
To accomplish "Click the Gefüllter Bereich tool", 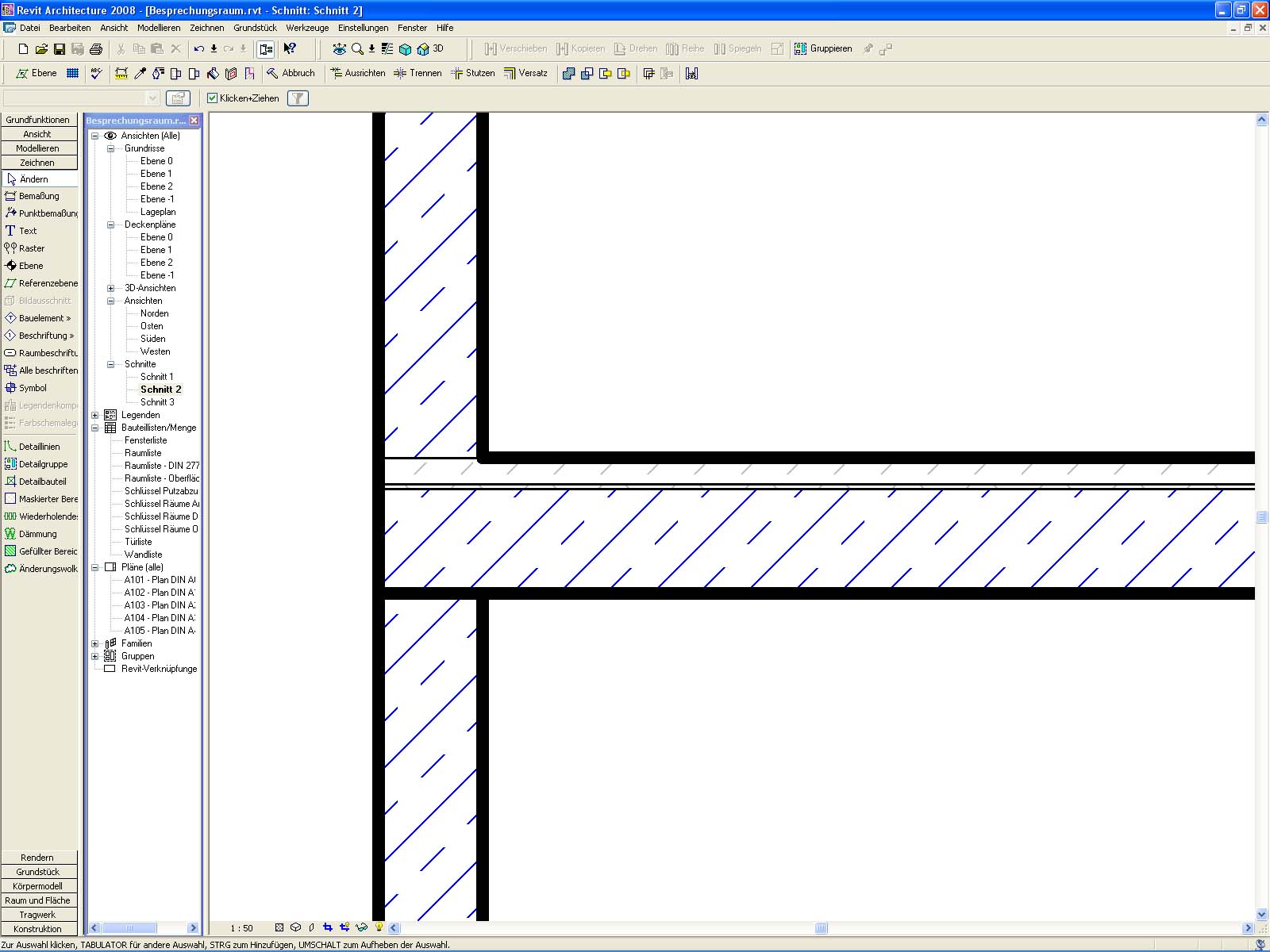I will [40, 551].
